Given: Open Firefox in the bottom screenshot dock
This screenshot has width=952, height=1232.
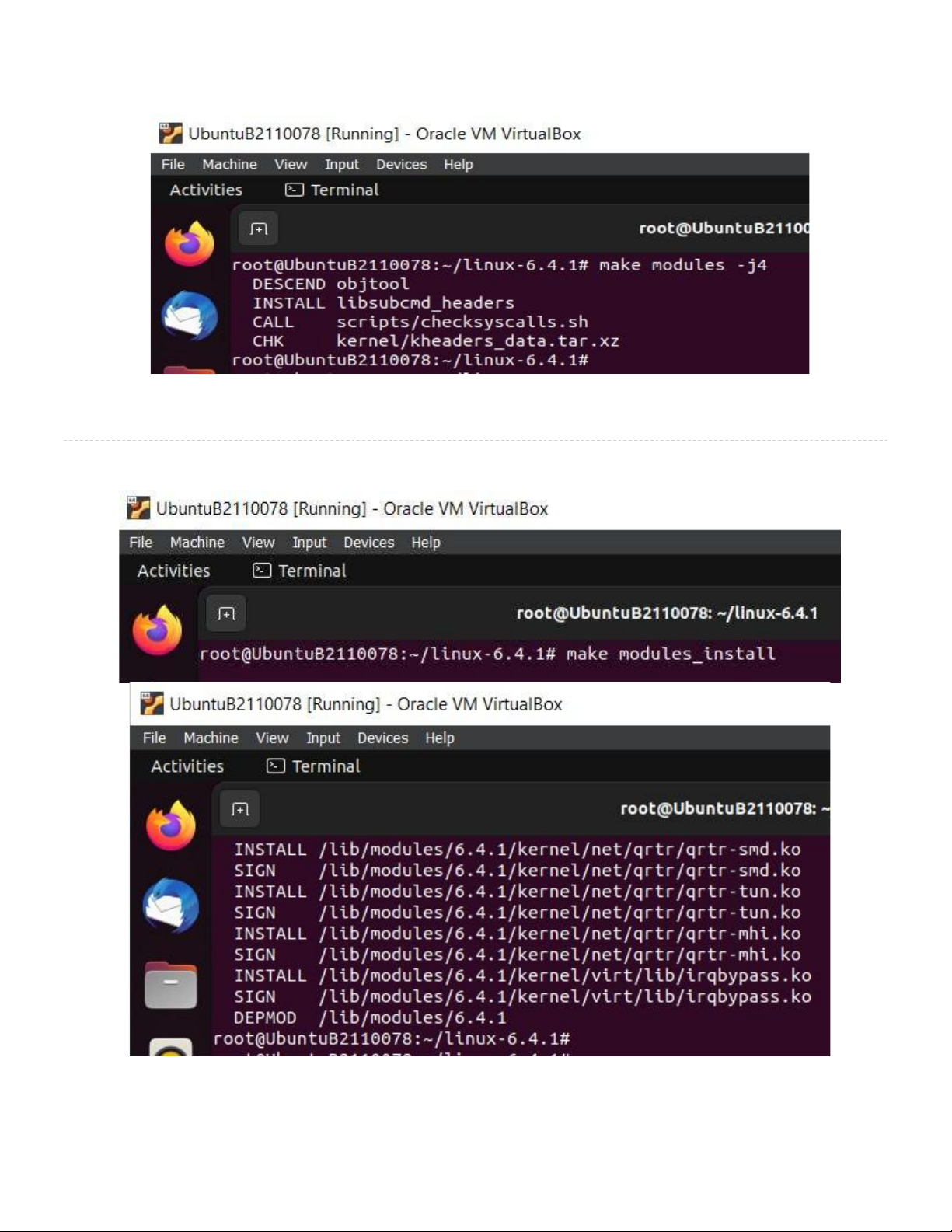Looking at the screenshot, I should coord(171,825).
